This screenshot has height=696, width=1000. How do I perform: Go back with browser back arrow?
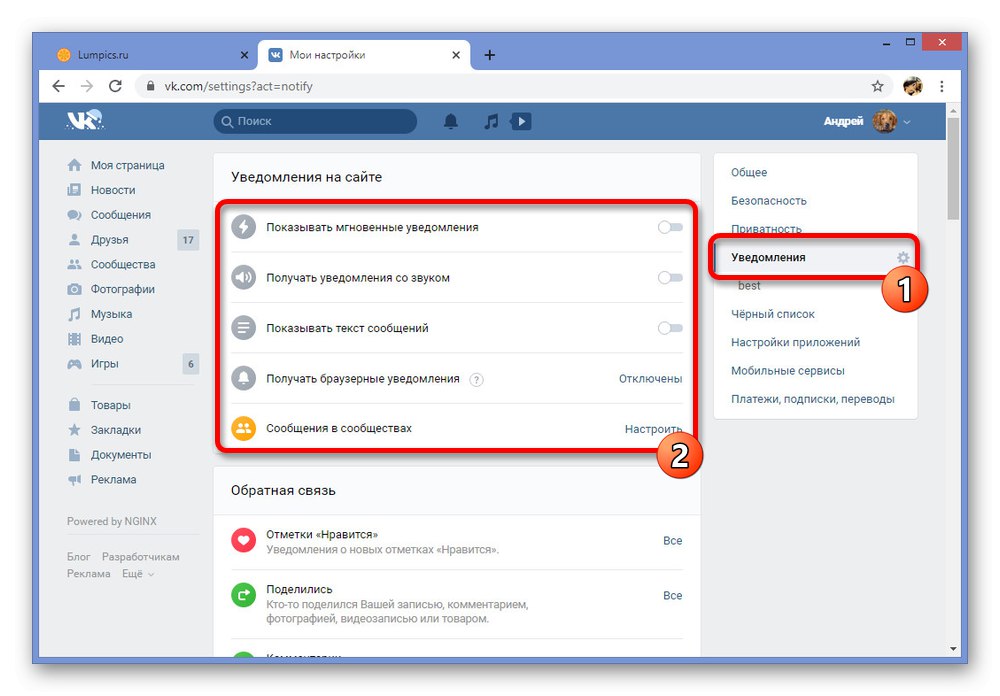click(59, 86)
